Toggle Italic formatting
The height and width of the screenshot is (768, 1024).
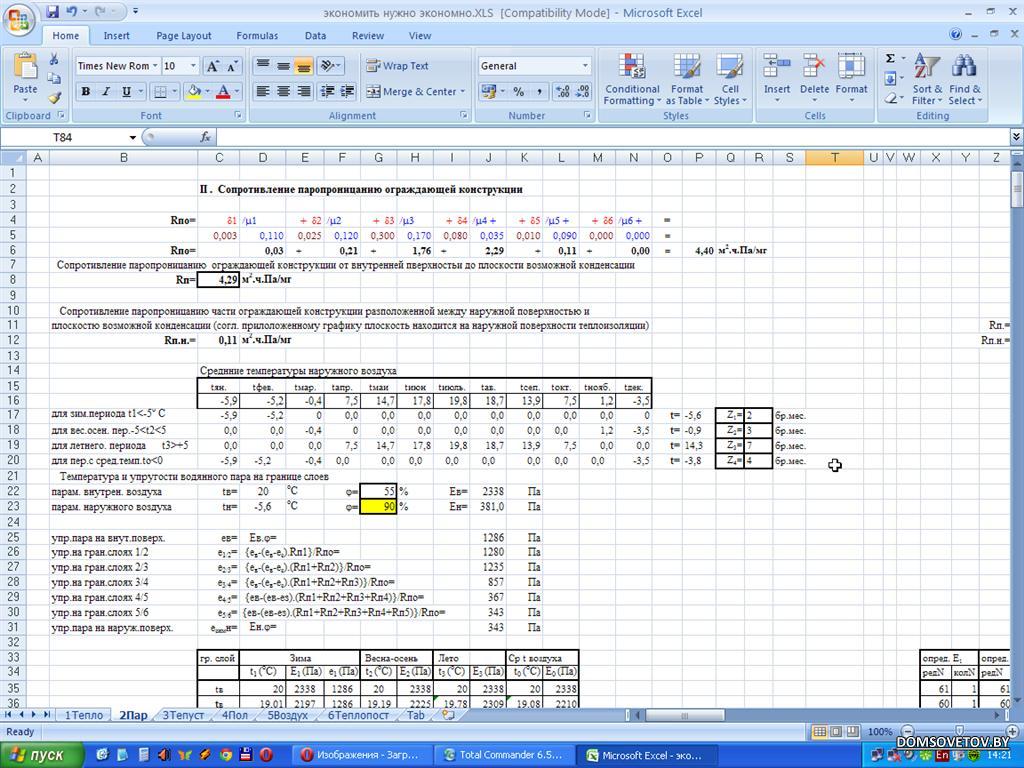tap(106, 92)
